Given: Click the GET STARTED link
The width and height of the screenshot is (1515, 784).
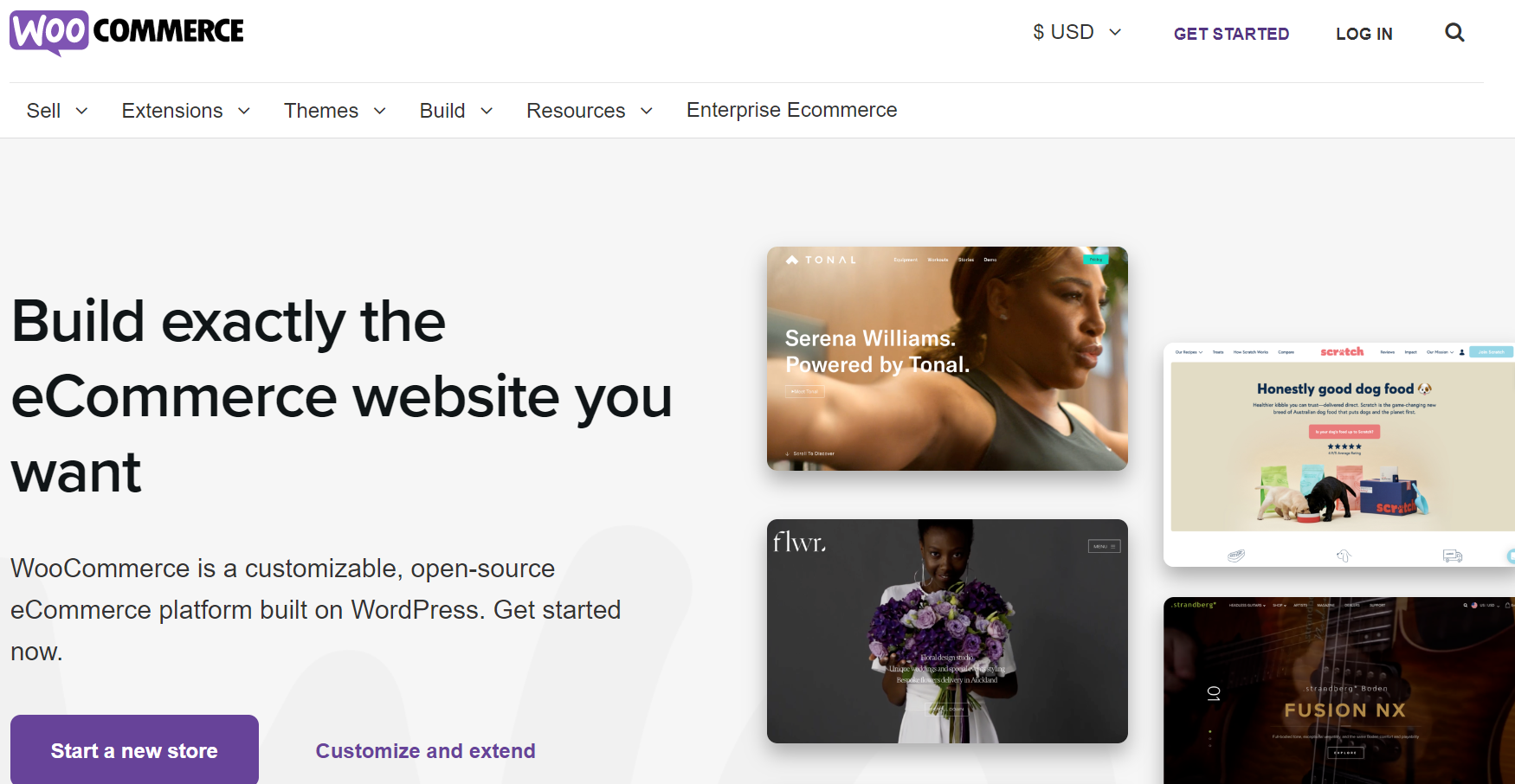Looking at the screenshot, I should [1231, 34].
